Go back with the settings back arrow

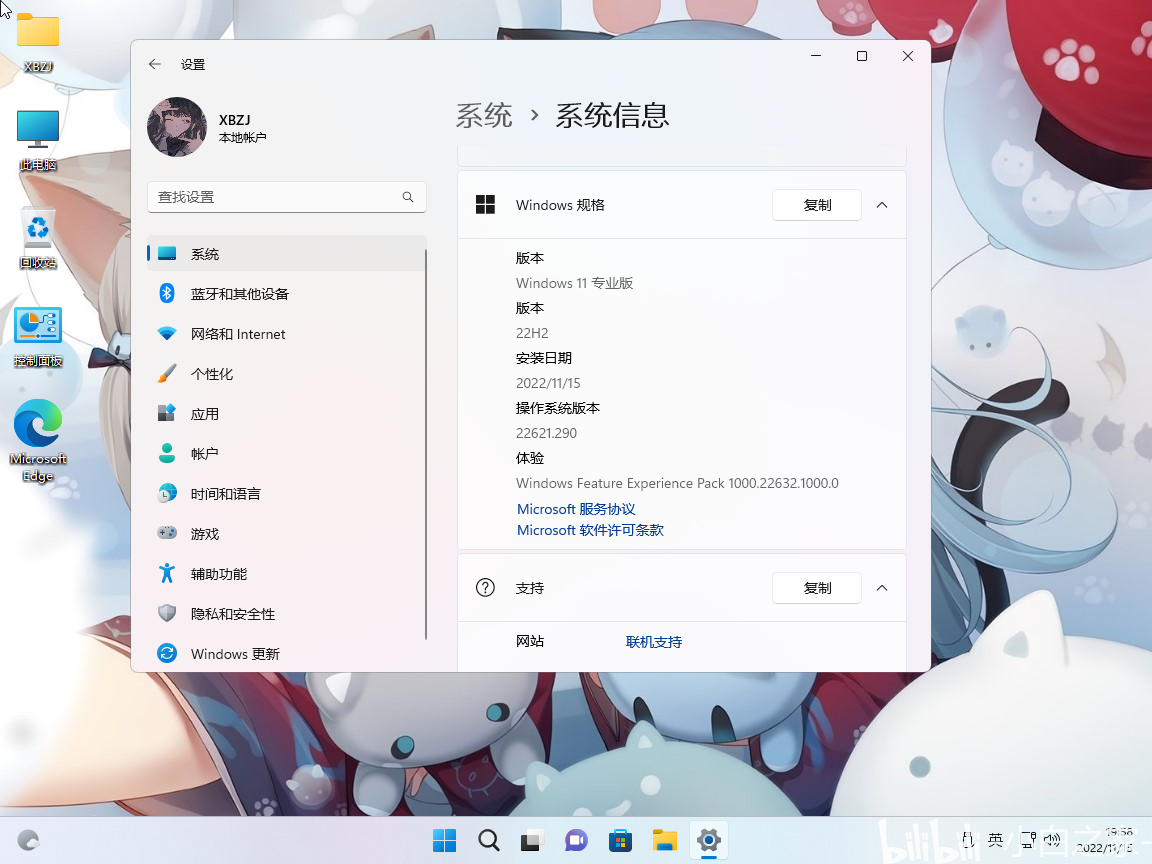(x=154, y=64)
